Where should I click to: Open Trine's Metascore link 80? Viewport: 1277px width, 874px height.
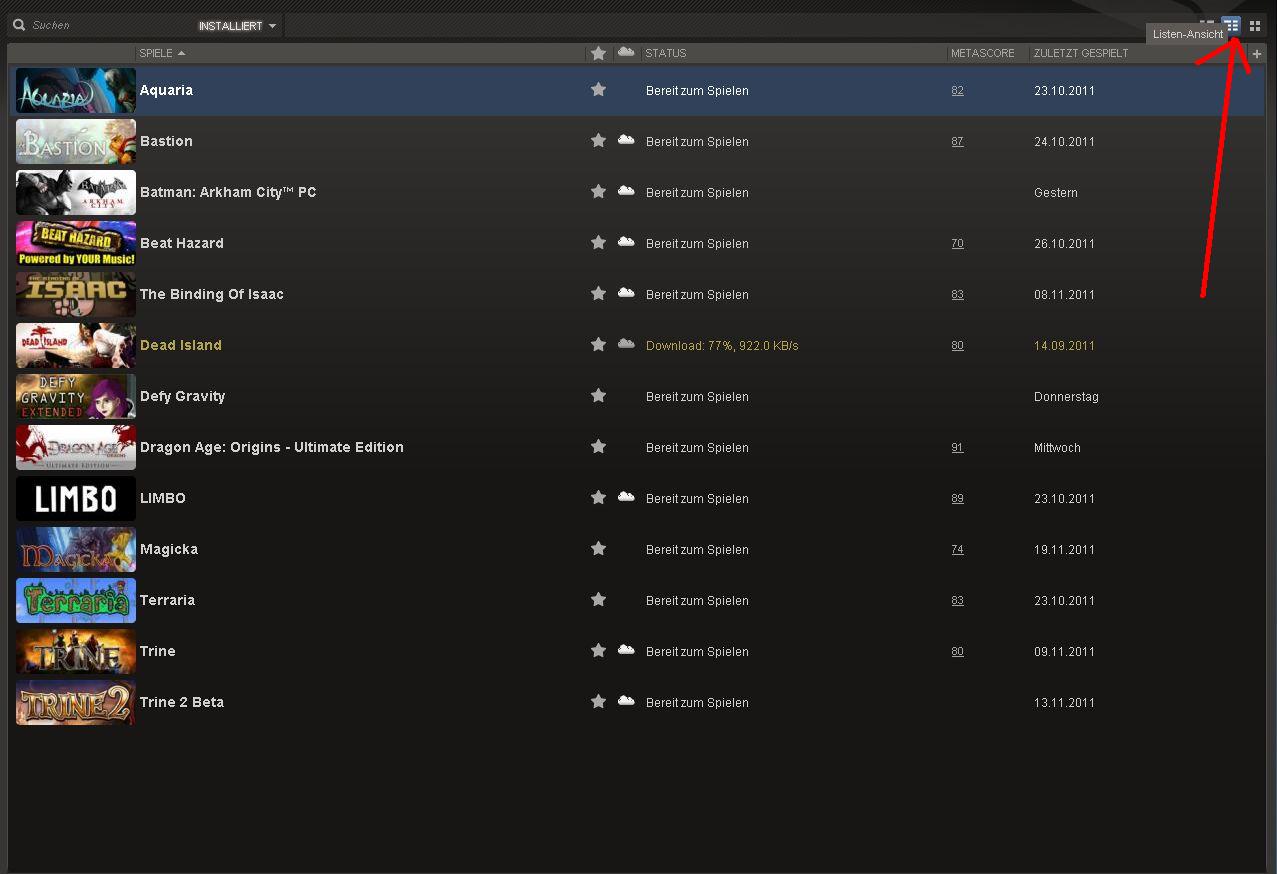coord(957,652)
